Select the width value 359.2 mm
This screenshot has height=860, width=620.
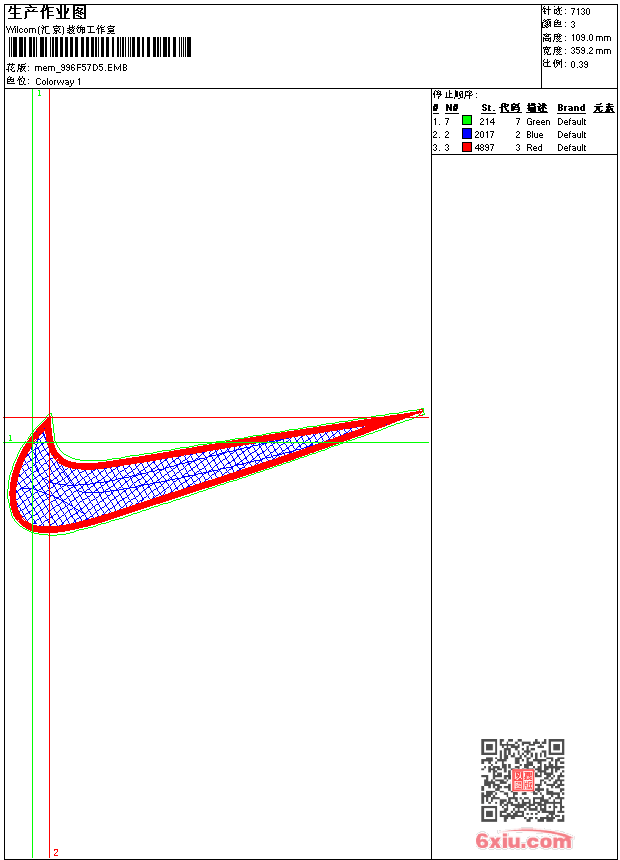point(591,51)
